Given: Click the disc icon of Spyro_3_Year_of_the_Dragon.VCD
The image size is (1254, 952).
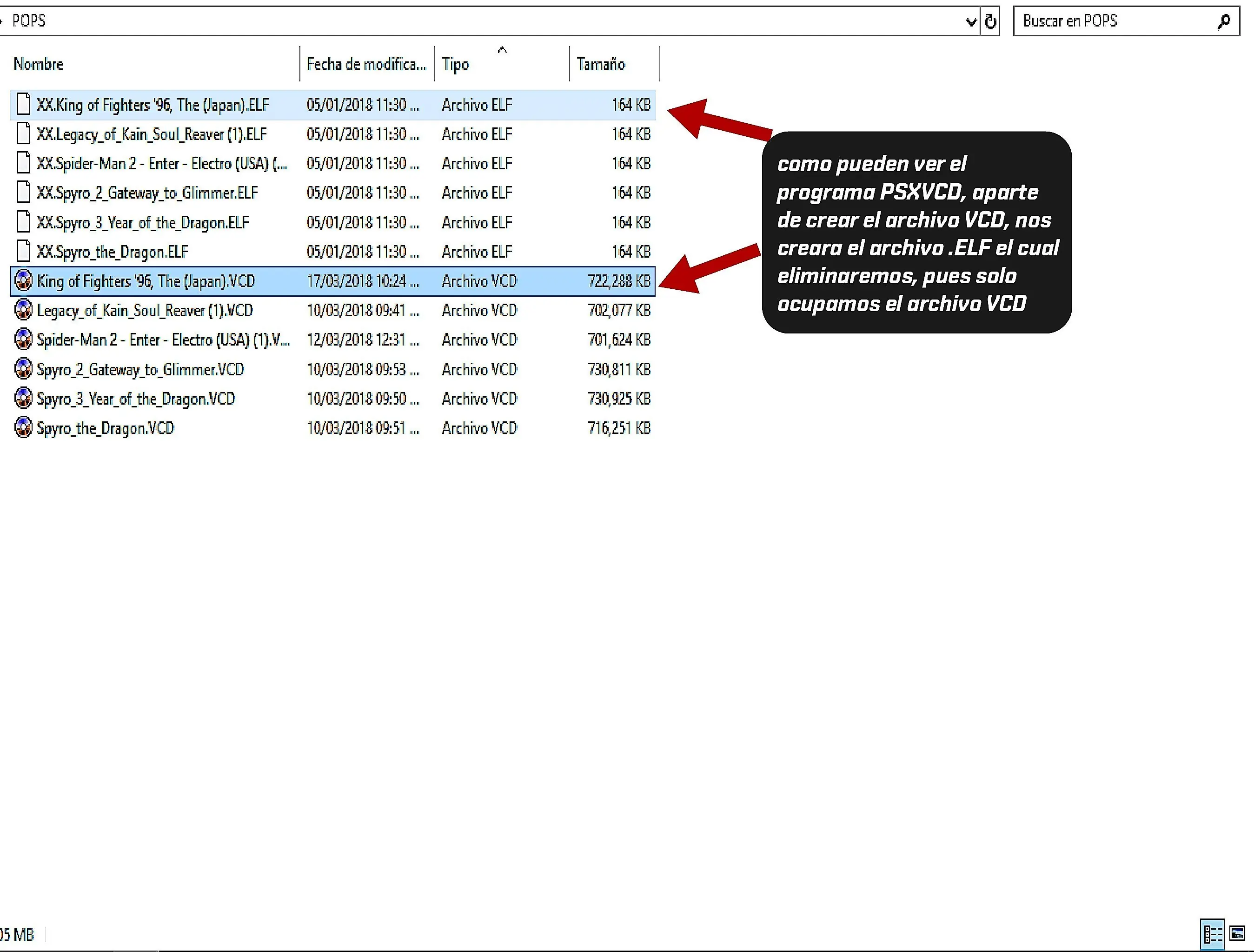Looking at the screenshot, I should click(x=23, y=399).
